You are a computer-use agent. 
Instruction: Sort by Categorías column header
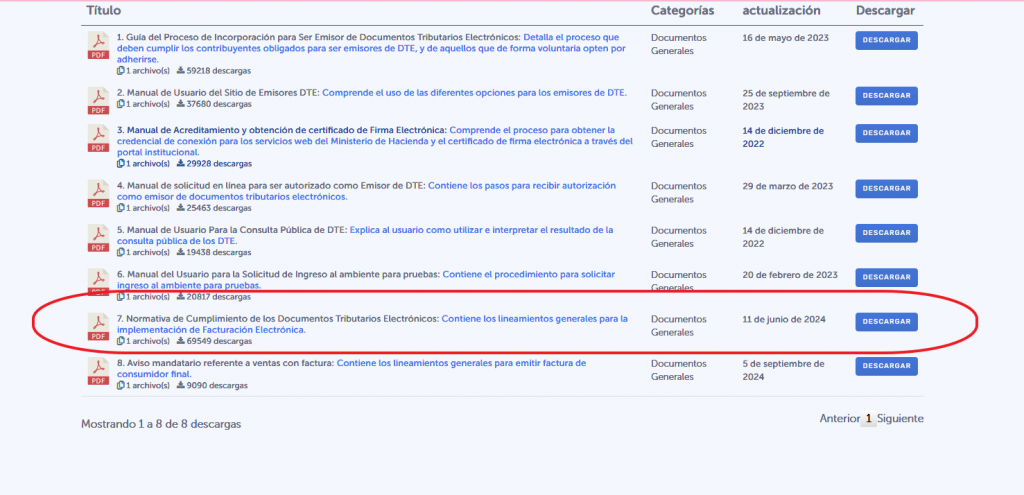(682, 10)
